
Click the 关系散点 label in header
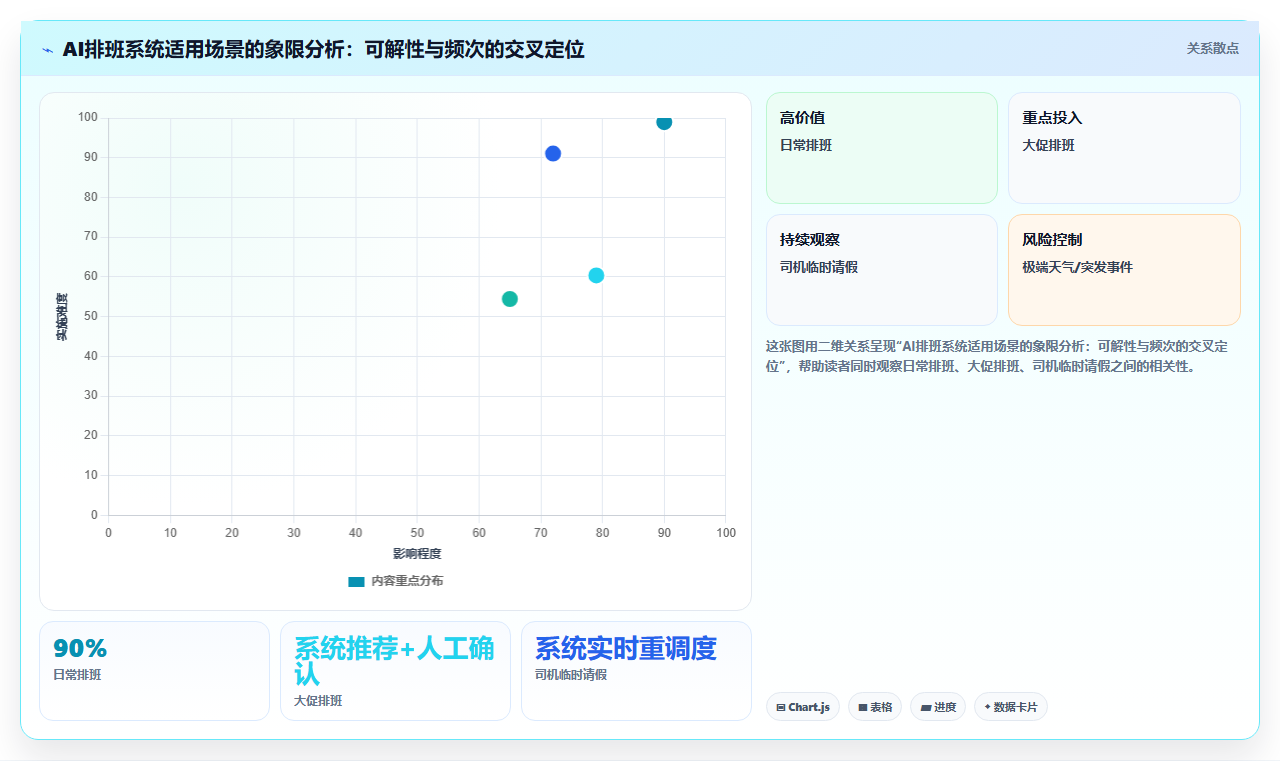(1213, 48)
